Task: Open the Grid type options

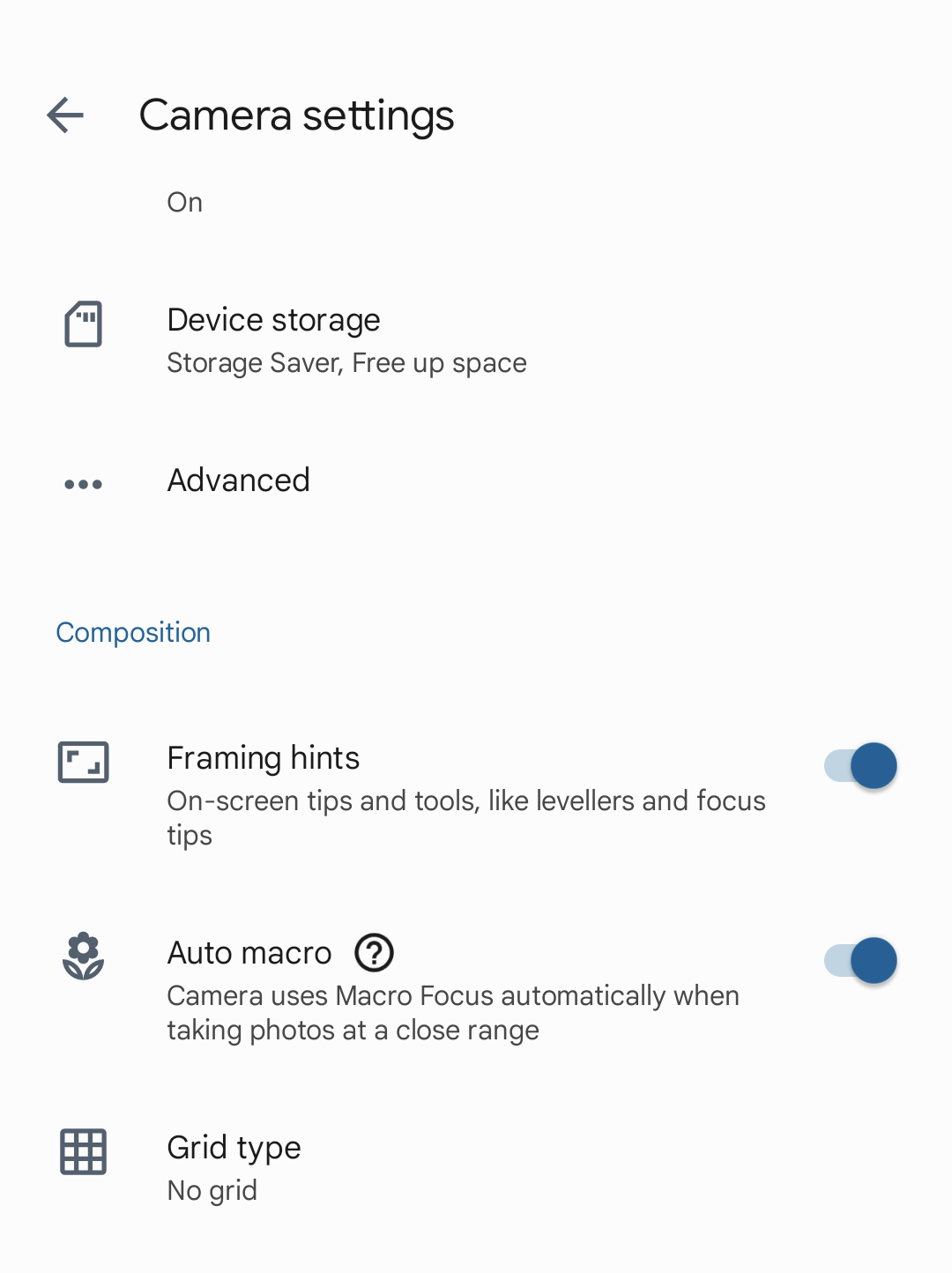Action: click(234, 1148)
